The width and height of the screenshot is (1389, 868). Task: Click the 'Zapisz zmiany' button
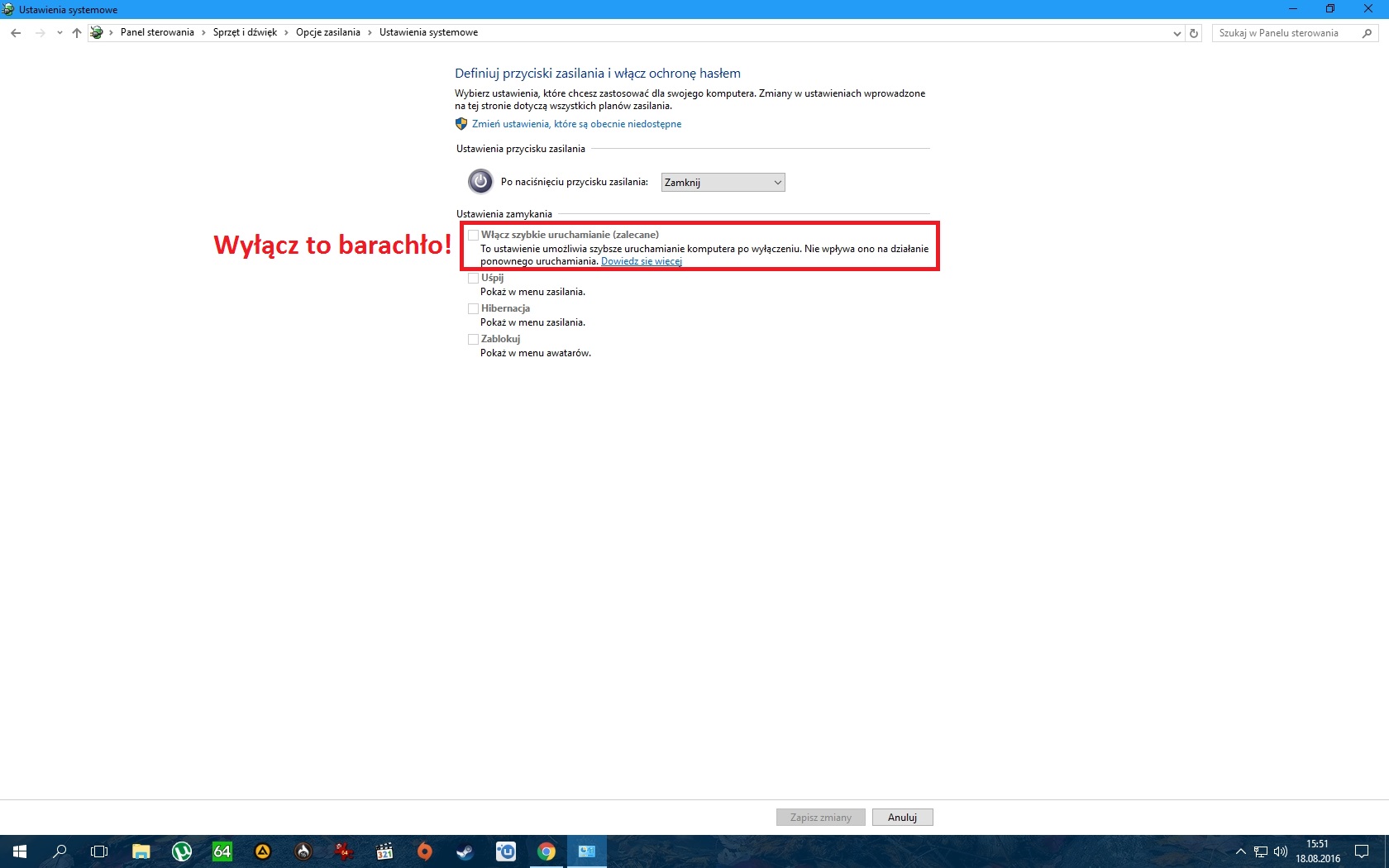point(820,818)
